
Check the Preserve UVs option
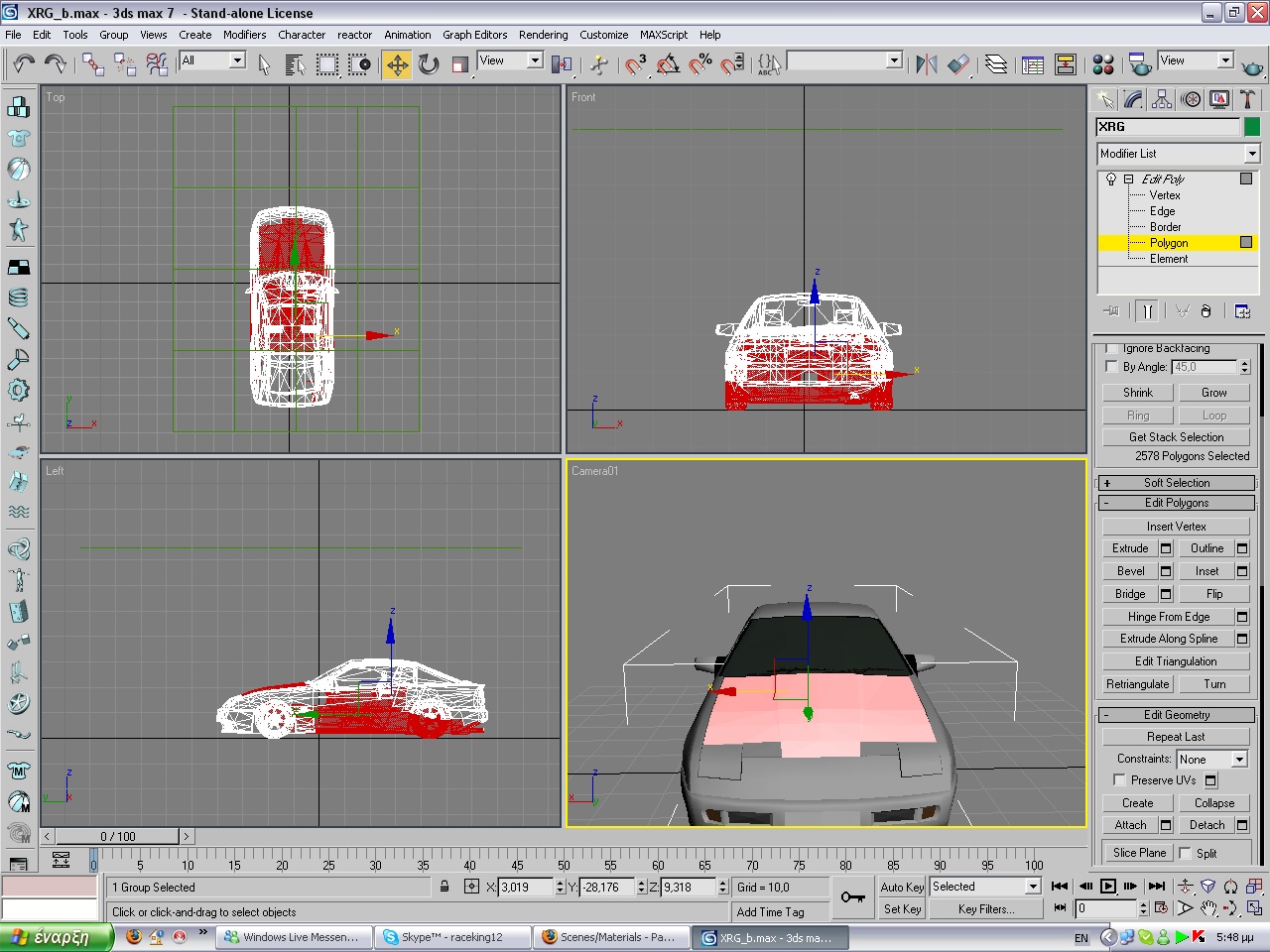1119,780
